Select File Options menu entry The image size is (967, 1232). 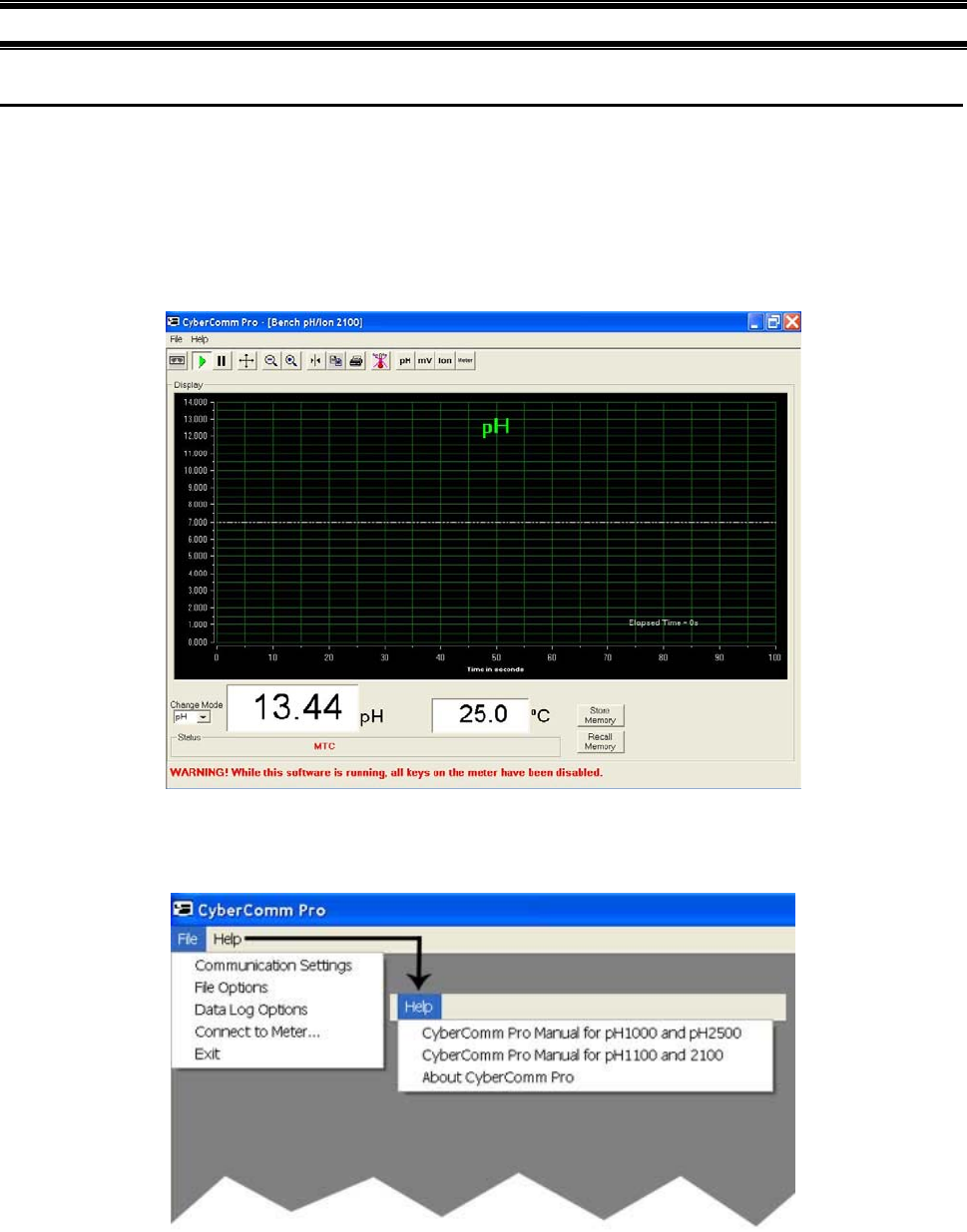coord(232,988)
